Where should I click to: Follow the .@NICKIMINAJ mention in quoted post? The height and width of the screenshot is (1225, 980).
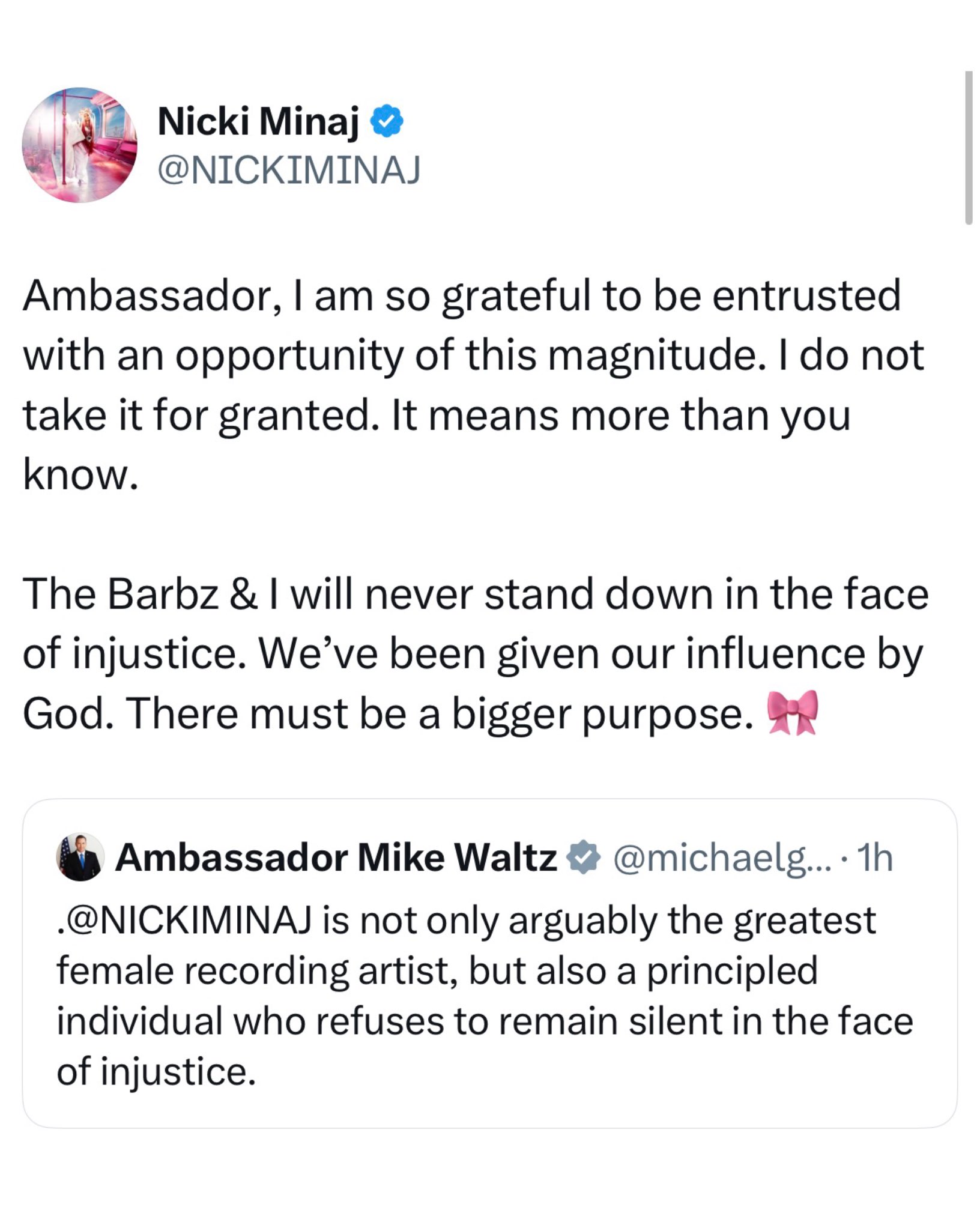[x=186, y=921]
